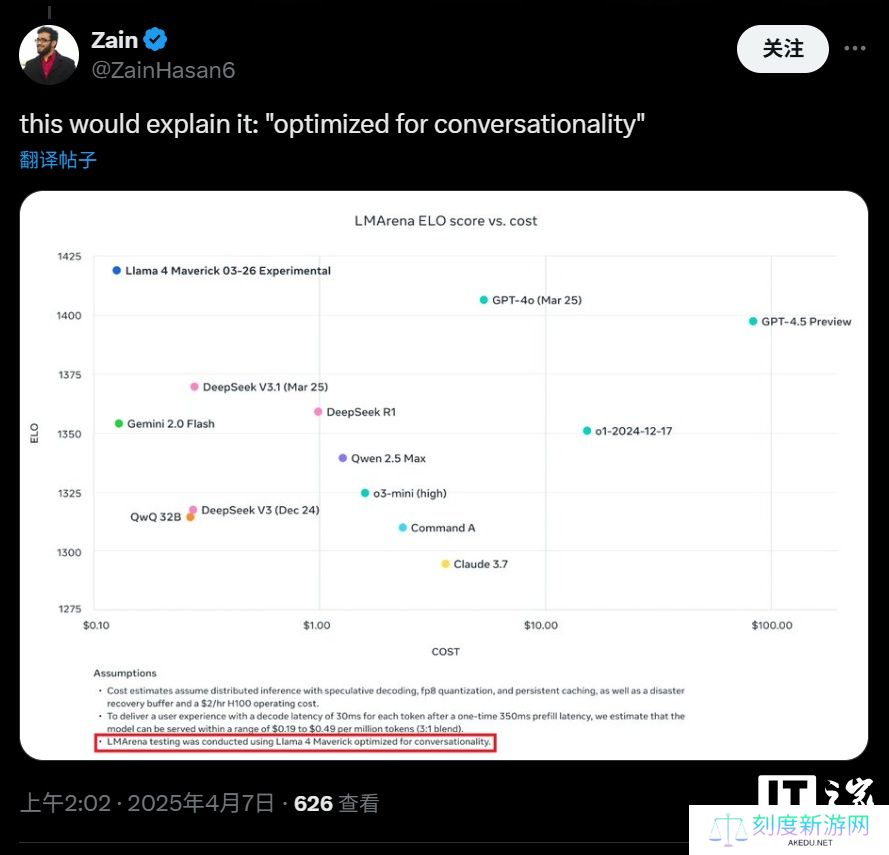Open the @ZainHasan6 handle profile
The width and height of the screenshot is (889, 855).
click(x=163, y=70)
